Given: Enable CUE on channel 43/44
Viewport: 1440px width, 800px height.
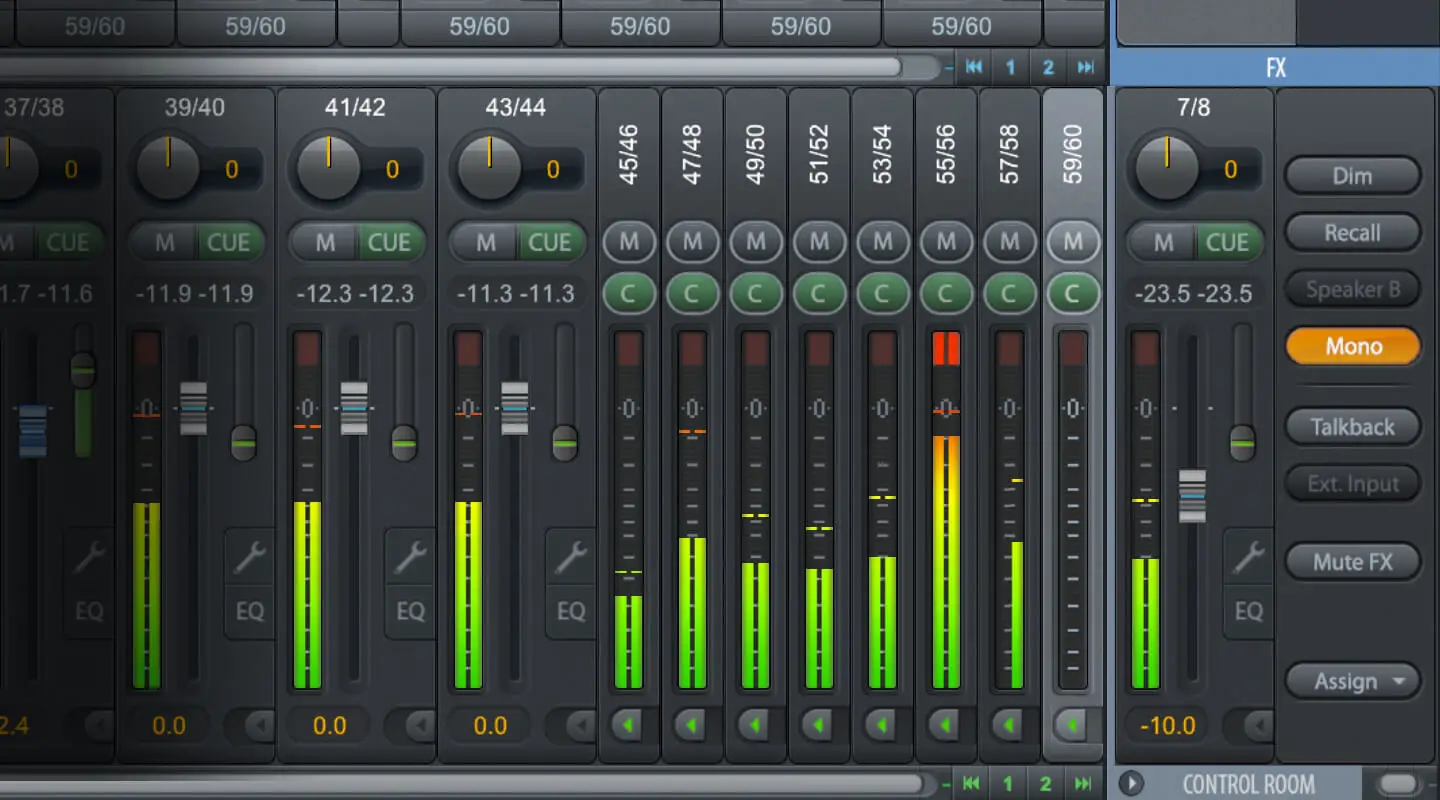Looking at the screenshot, I should [551, 242].
